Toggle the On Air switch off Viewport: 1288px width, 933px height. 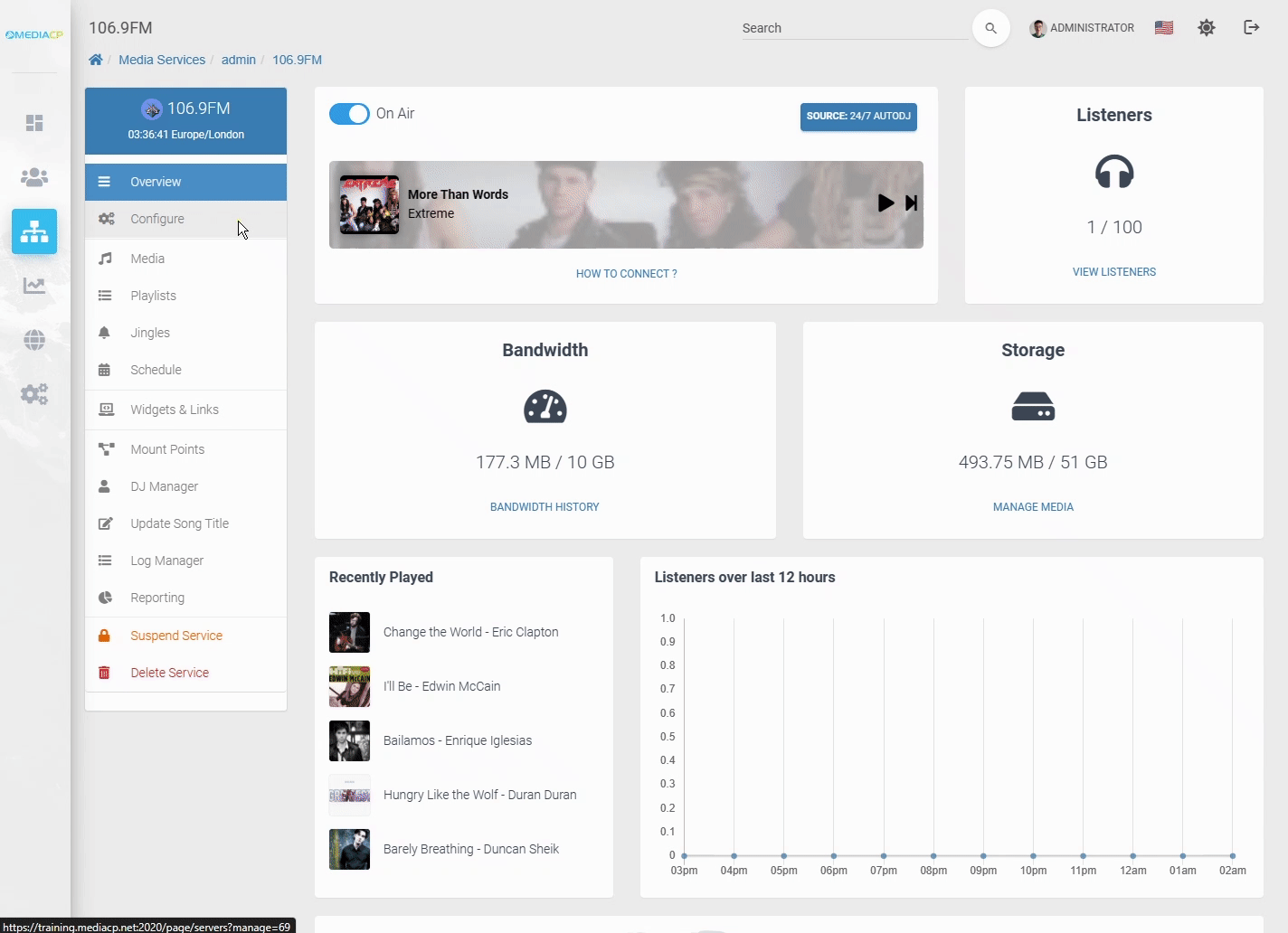click(x=349, y=114)
